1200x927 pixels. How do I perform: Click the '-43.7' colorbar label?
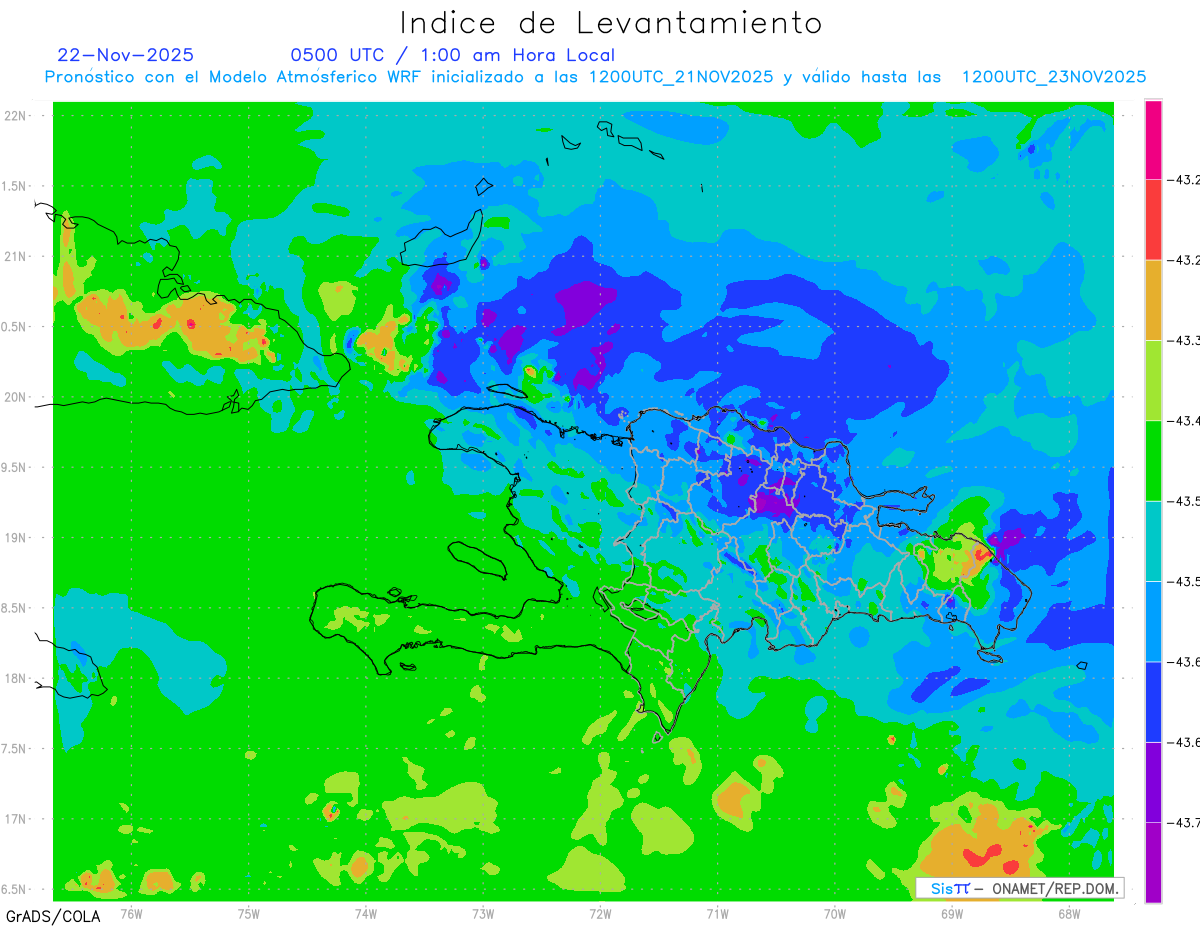point(1185,822)
